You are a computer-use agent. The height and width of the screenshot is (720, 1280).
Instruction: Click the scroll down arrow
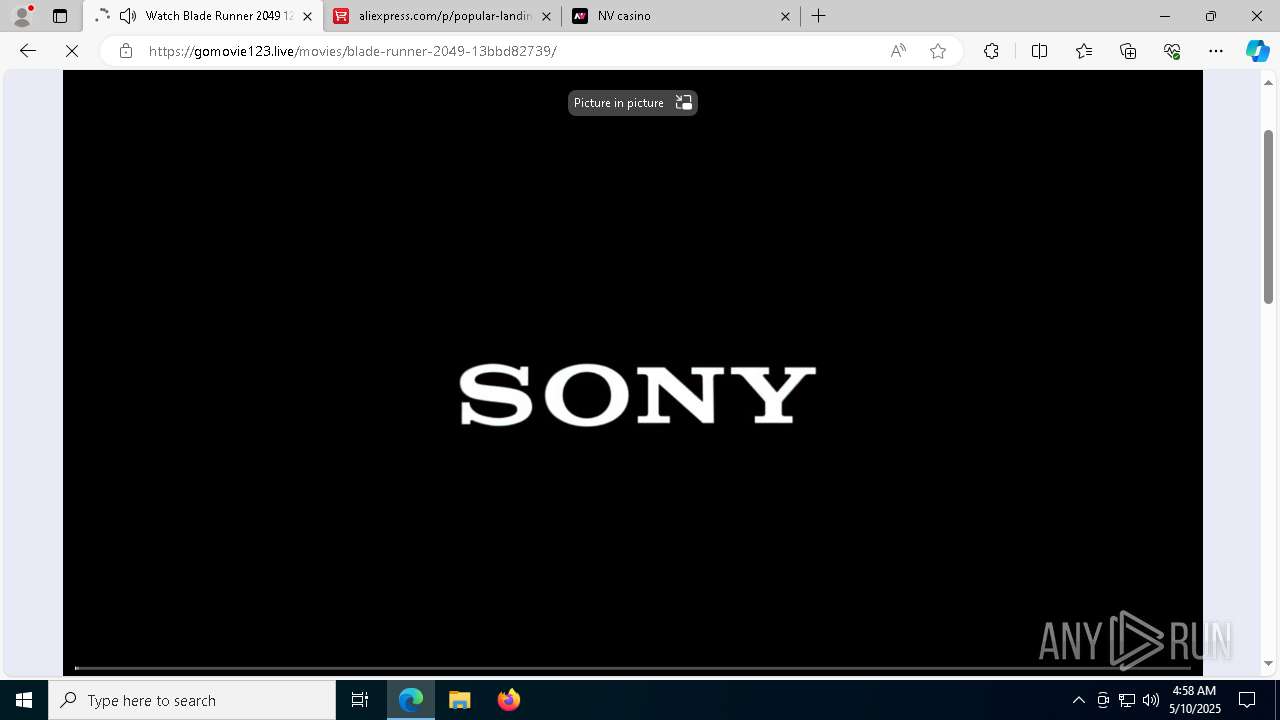point(1268,663)
